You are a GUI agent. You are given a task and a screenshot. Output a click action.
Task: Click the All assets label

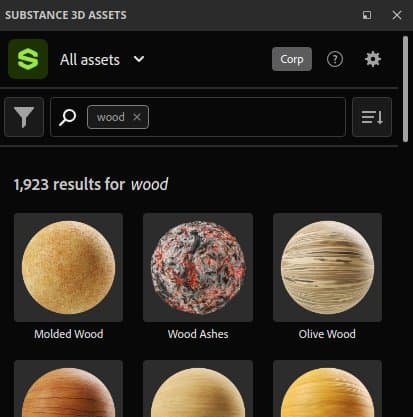click(90, 60)
